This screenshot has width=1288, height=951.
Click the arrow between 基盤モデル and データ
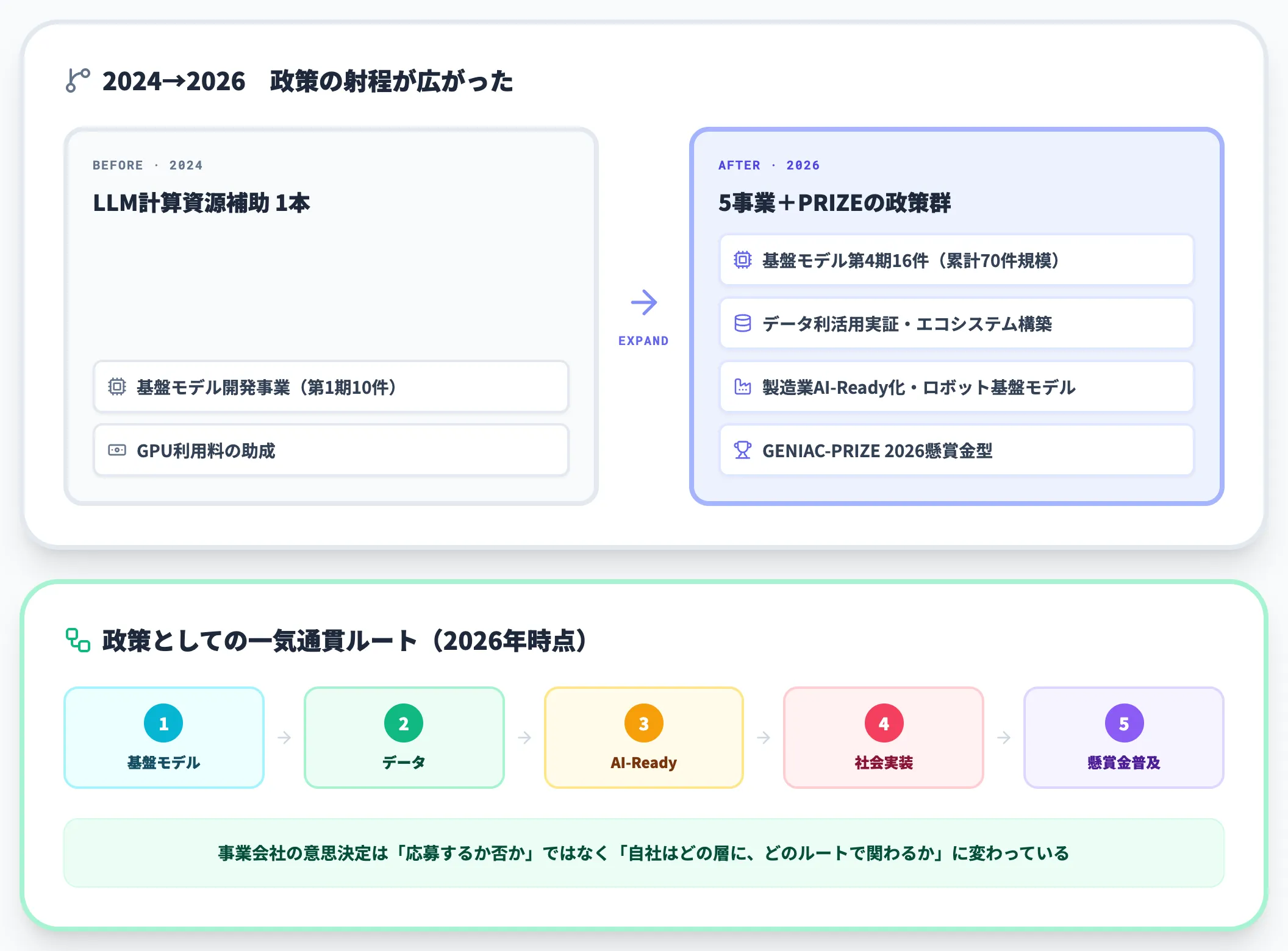(x=284, y=738)
